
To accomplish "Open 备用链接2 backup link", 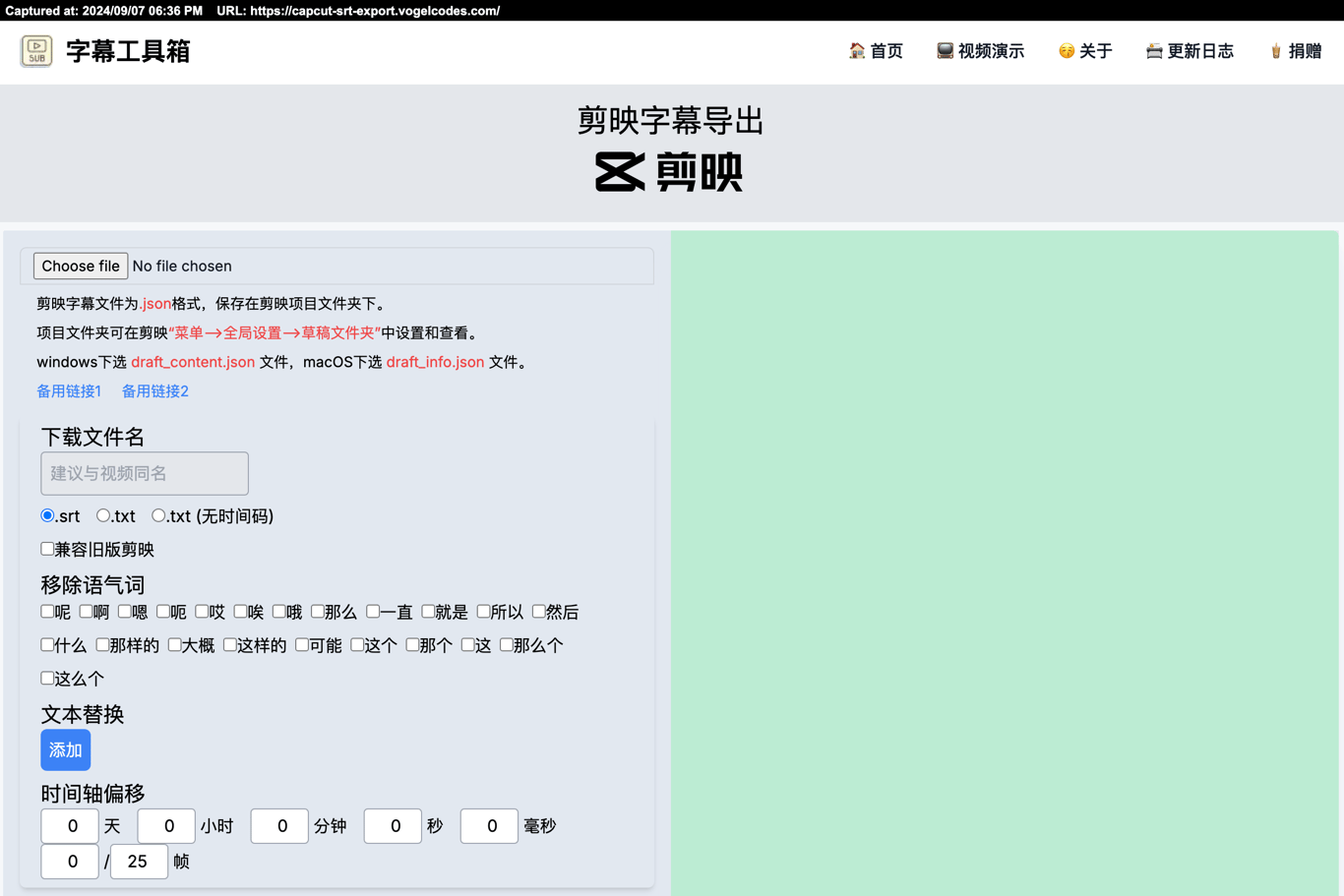I will (x=155, y=391).
